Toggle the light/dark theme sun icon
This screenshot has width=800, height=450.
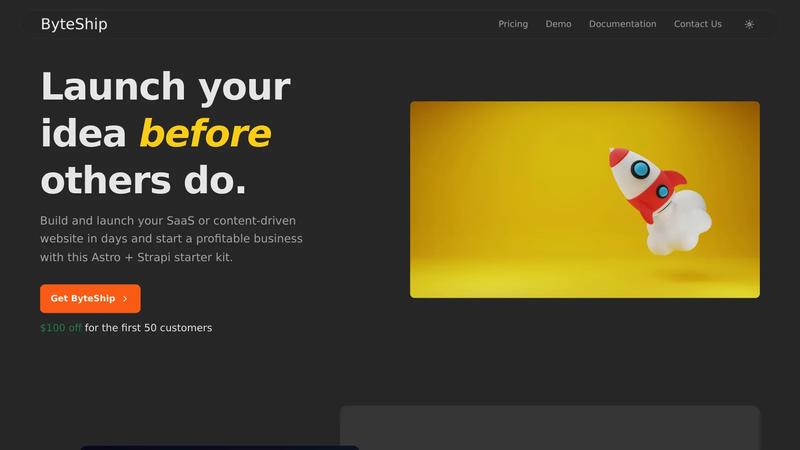point(749,24)
